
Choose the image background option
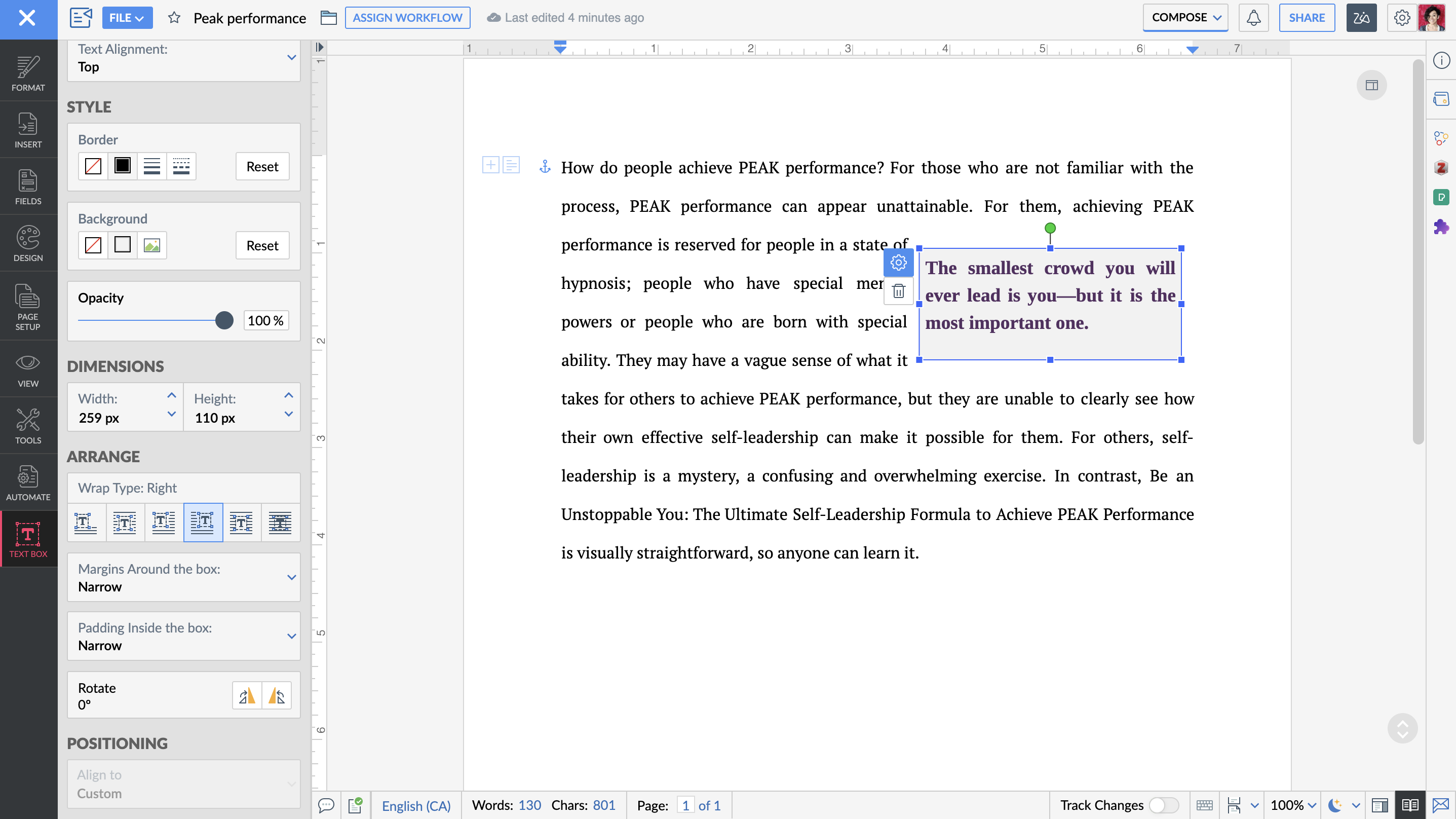point(151,245)
